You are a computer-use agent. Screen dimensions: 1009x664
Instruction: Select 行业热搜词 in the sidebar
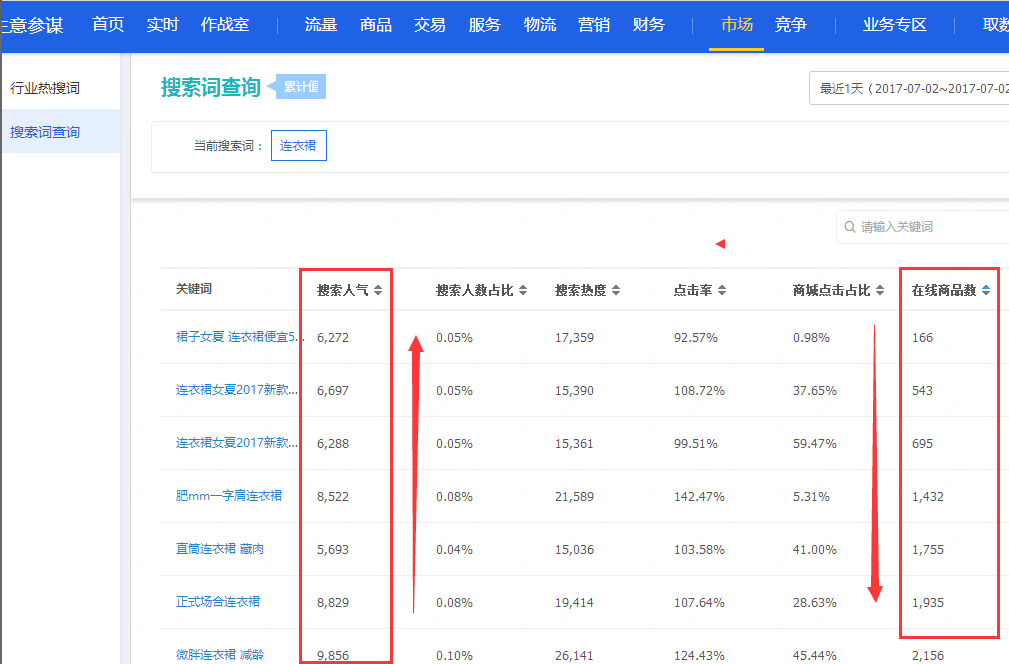tap(45, 88)
